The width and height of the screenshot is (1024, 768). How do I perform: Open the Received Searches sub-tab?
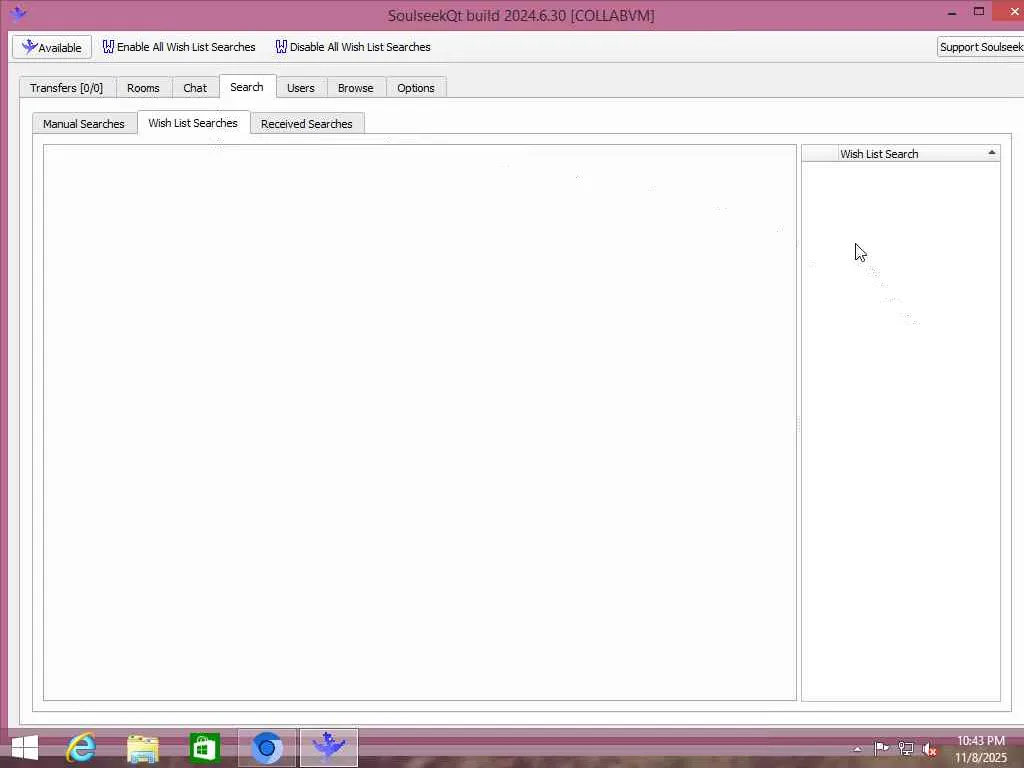point(306,123)
